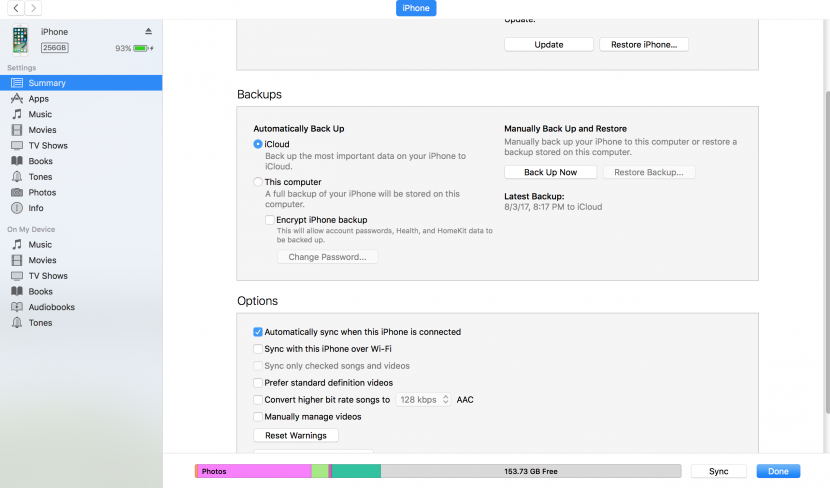
Task: Click the 93% battery percentage text
Action: [123, 48]
